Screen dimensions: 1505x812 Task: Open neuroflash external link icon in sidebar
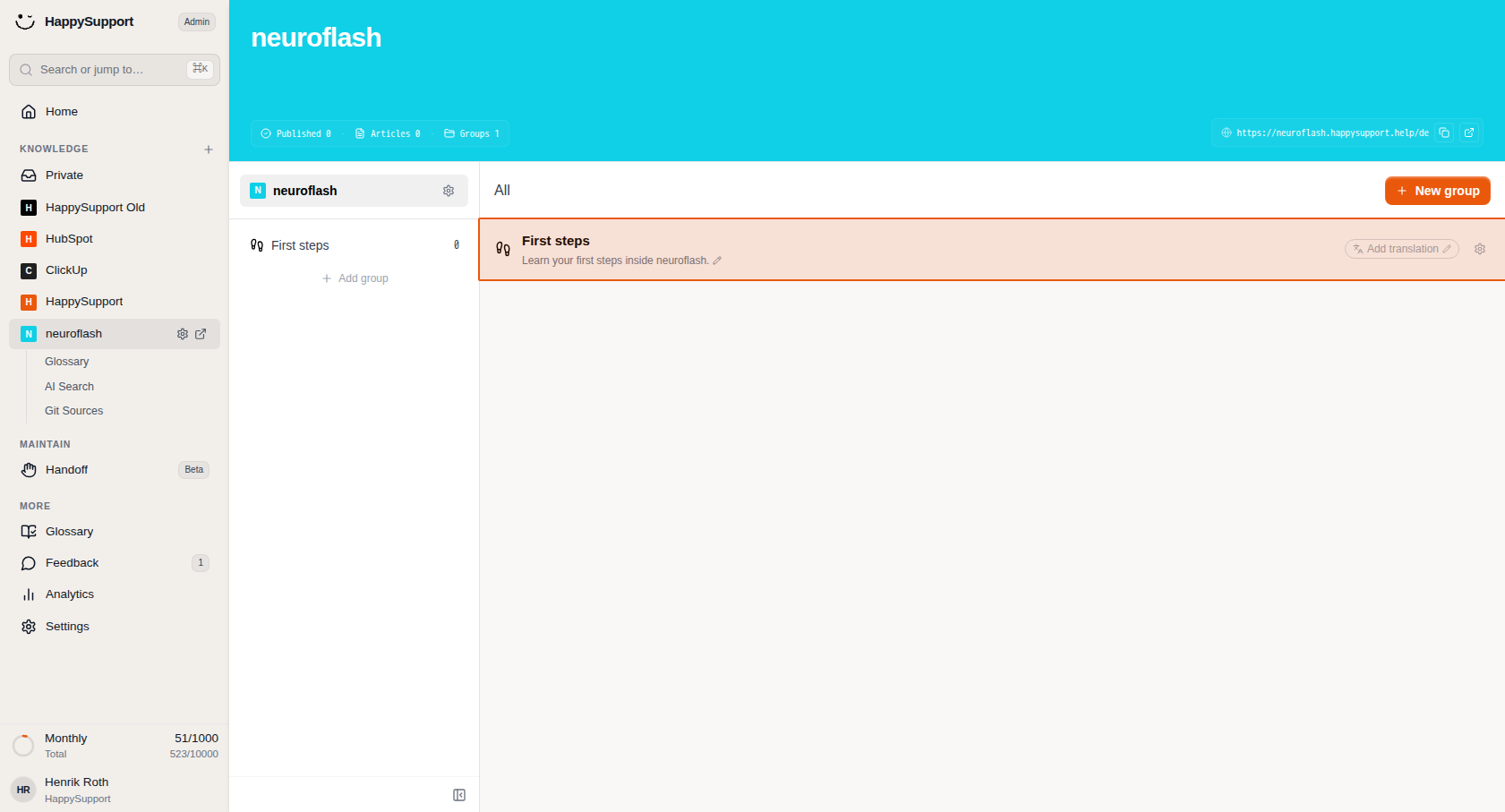pos(201,334)
